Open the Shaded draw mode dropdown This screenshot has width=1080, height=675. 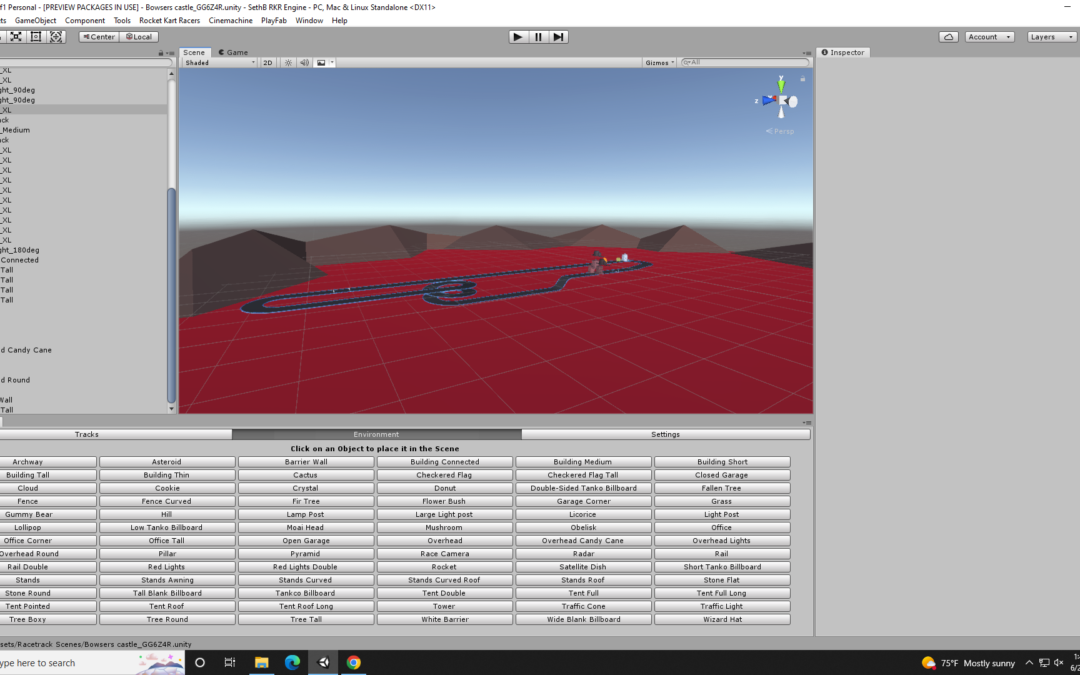click(220, 63)
